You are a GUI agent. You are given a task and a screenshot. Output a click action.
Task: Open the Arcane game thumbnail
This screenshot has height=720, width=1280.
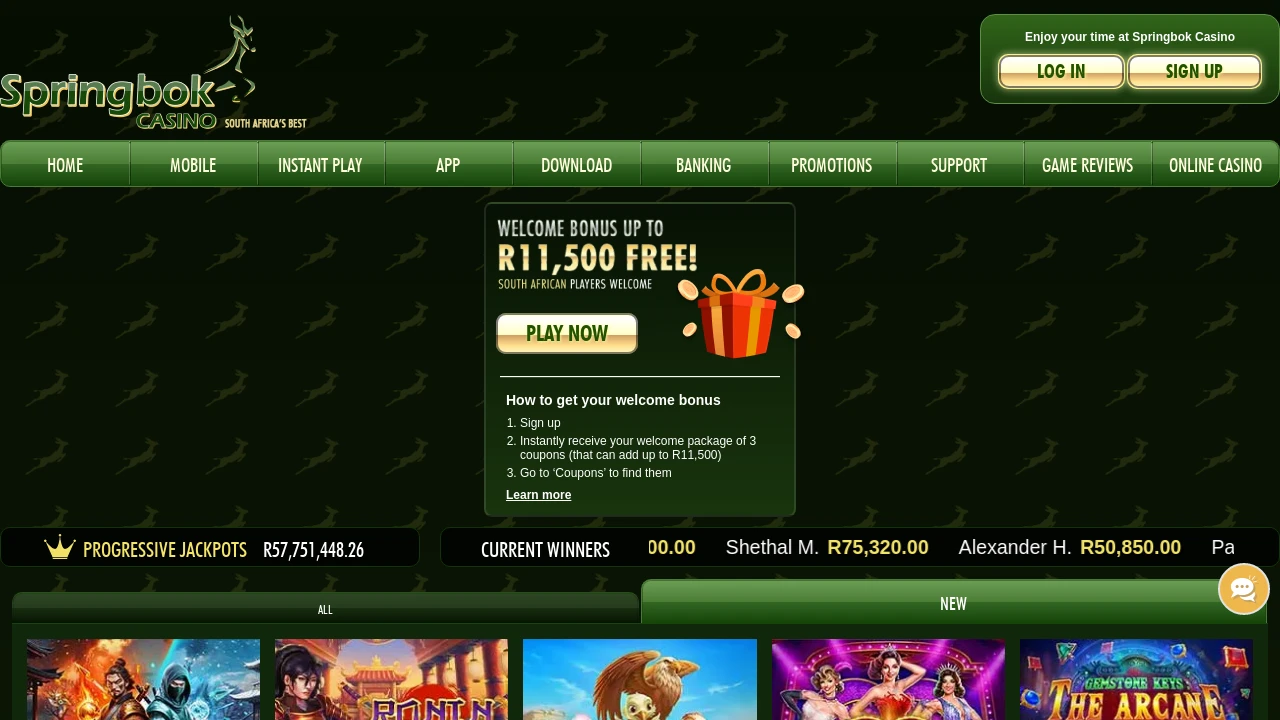tap(1136, 680)
